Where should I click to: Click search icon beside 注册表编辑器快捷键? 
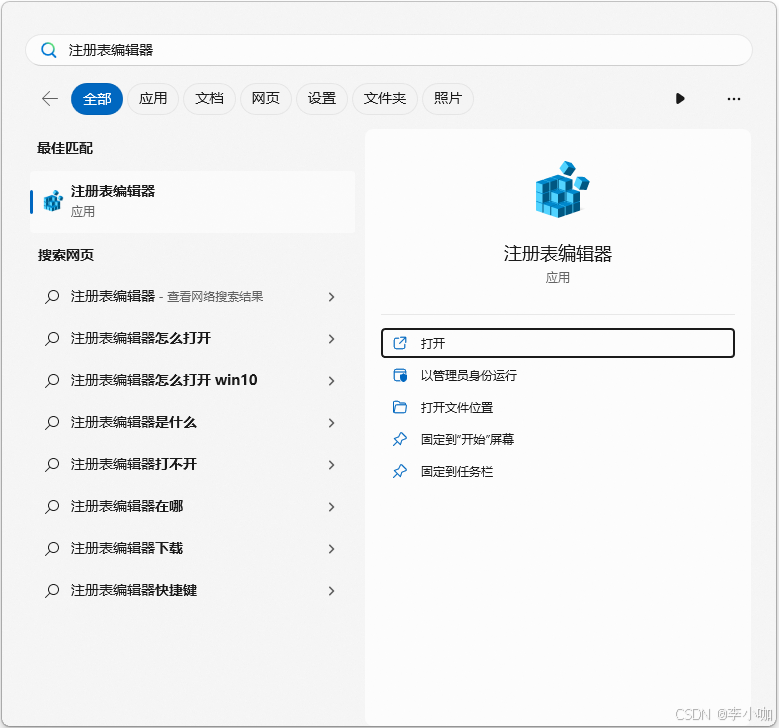point(52,591)
